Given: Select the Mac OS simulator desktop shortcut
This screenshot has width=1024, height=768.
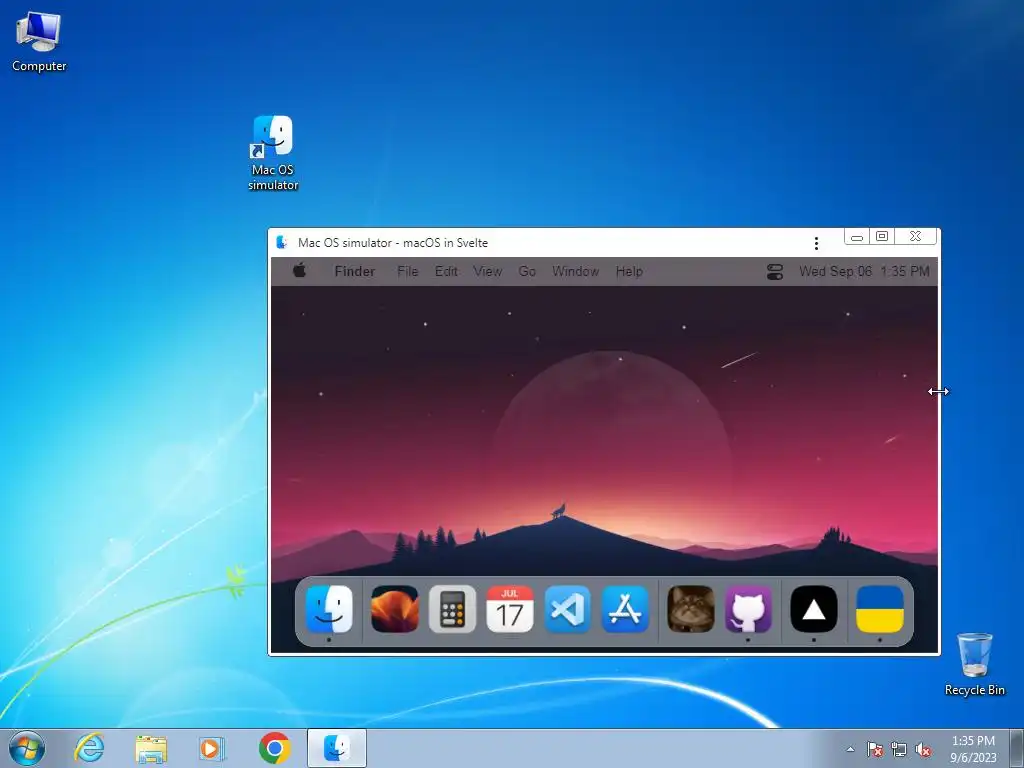Looking at the screenshot, I should 273,153.
